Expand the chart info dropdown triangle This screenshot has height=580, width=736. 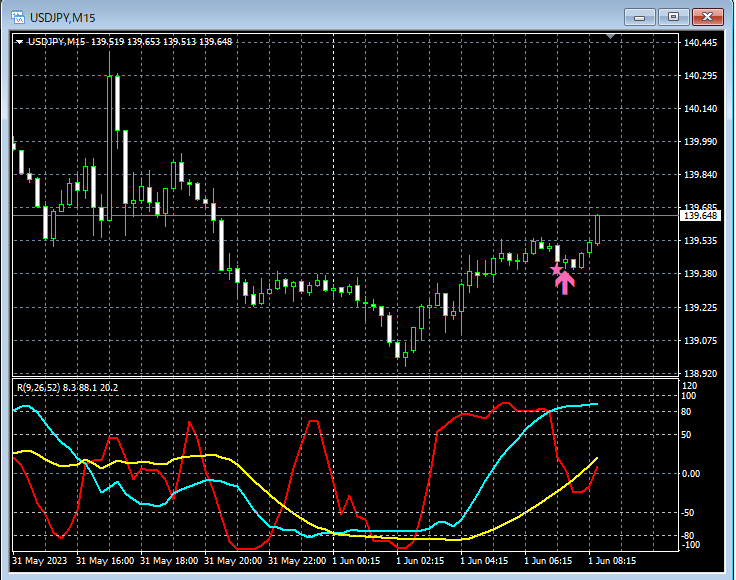pos(19,42)
